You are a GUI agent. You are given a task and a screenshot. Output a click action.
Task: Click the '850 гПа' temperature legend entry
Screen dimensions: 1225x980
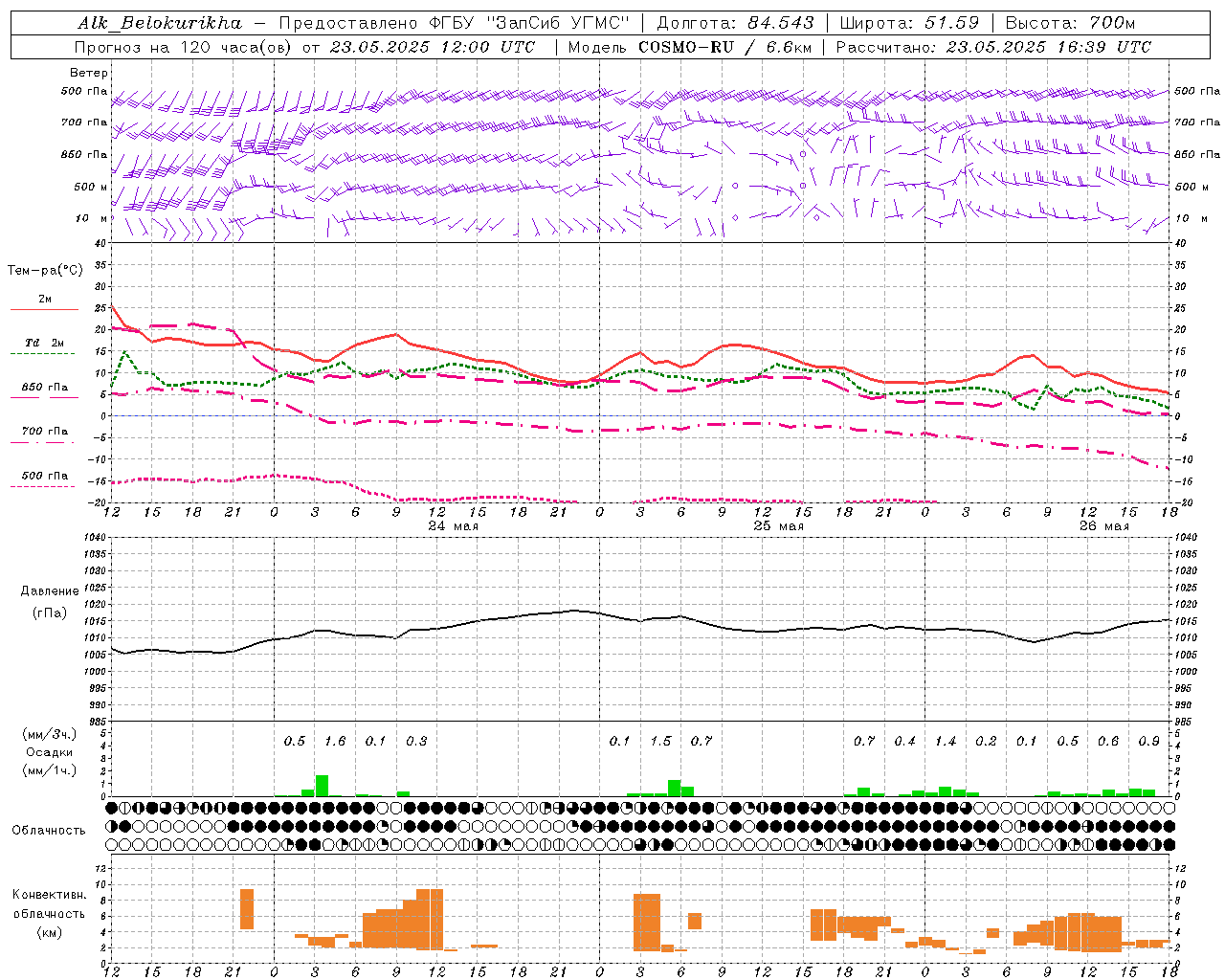coord(44,388)
